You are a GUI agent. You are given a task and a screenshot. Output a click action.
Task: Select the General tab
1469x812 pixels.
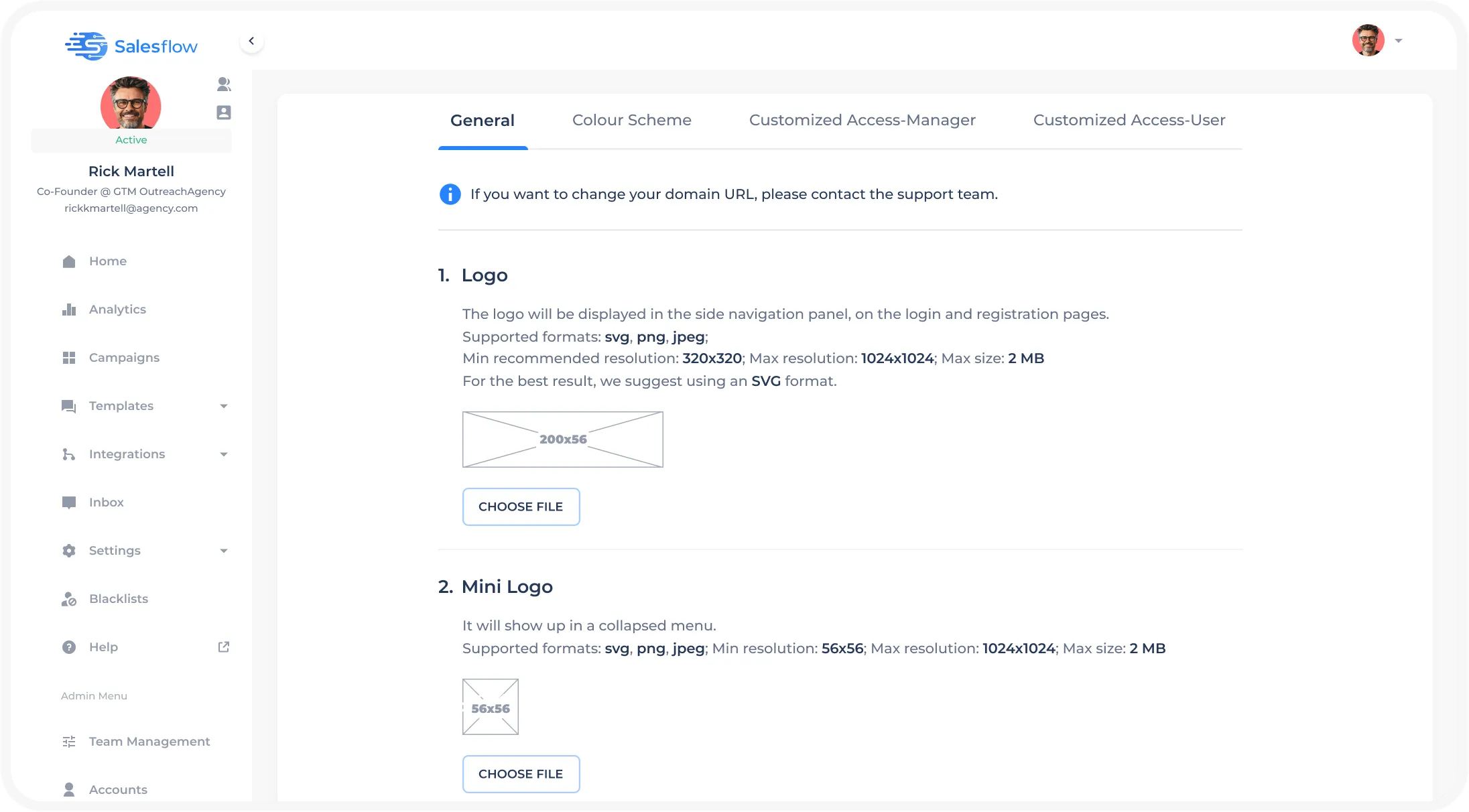[x=483, y=121]
